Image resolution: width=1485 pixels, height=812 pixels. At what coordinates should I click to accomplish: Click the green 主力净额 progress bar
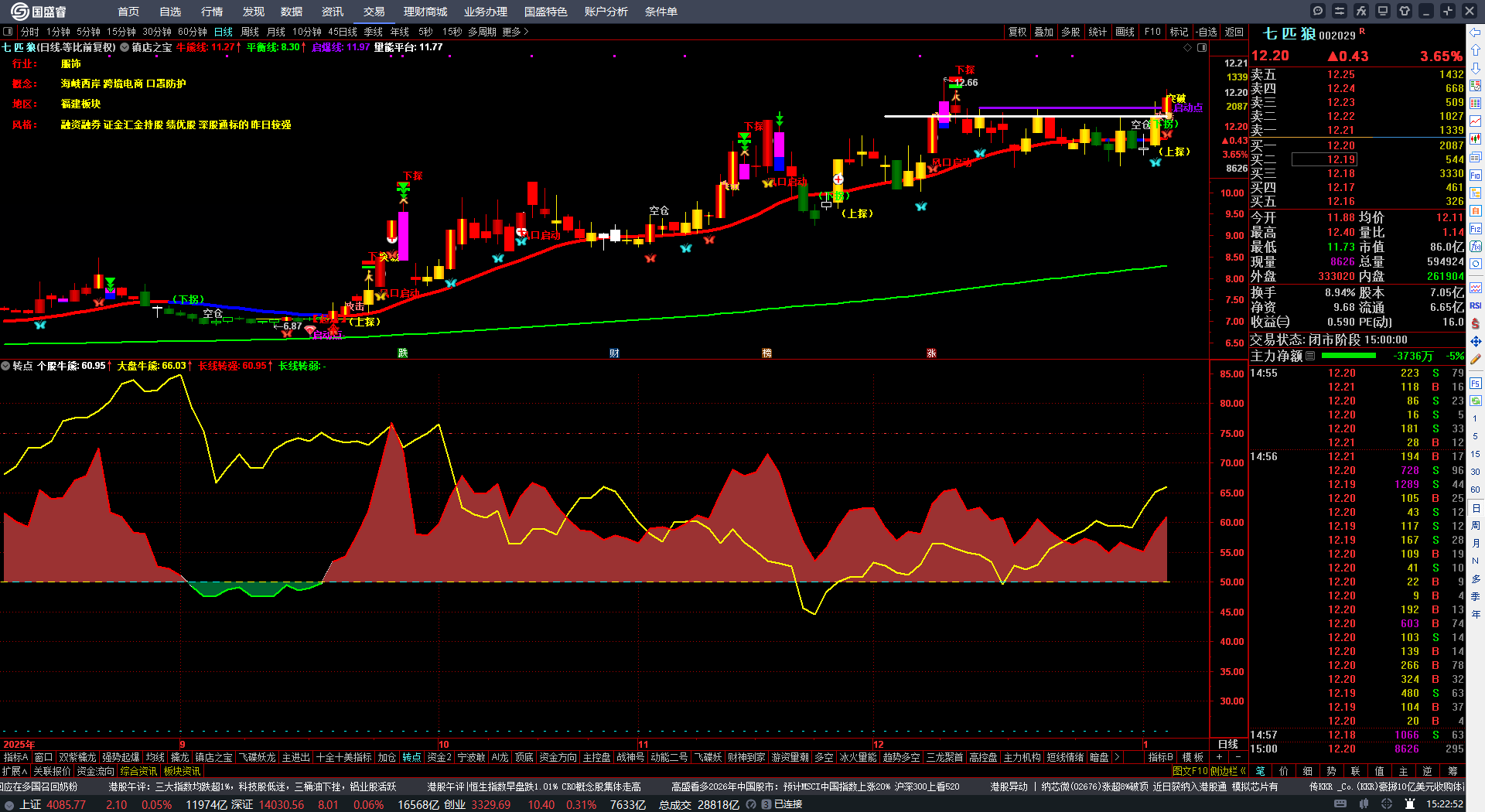click(1349, 356)
